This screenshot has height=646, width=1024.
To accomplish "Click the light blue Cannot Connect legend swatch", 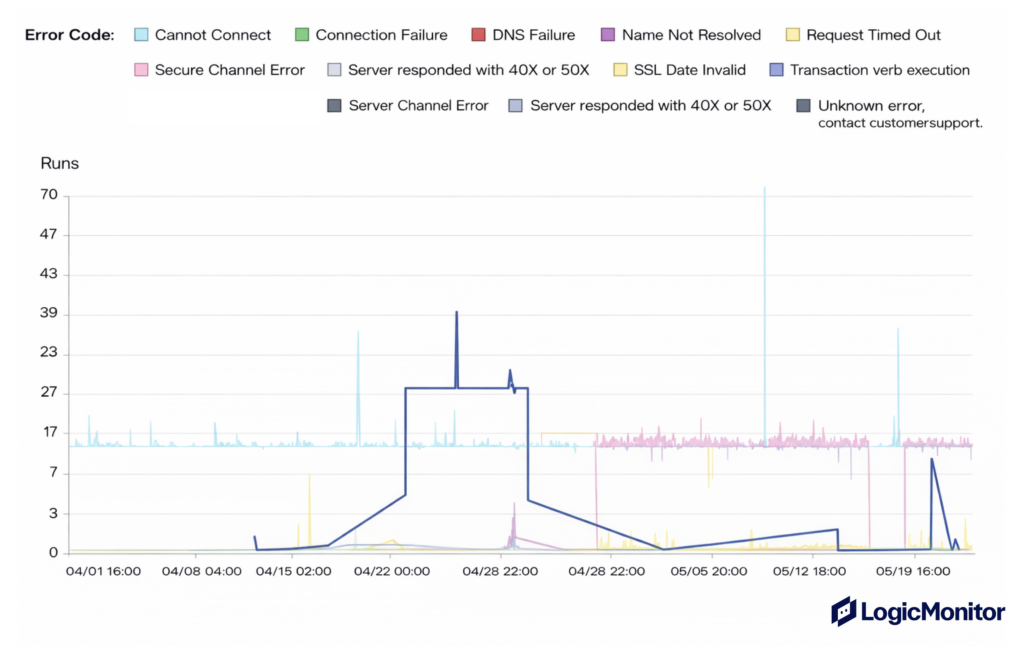I will click(141, 35).
